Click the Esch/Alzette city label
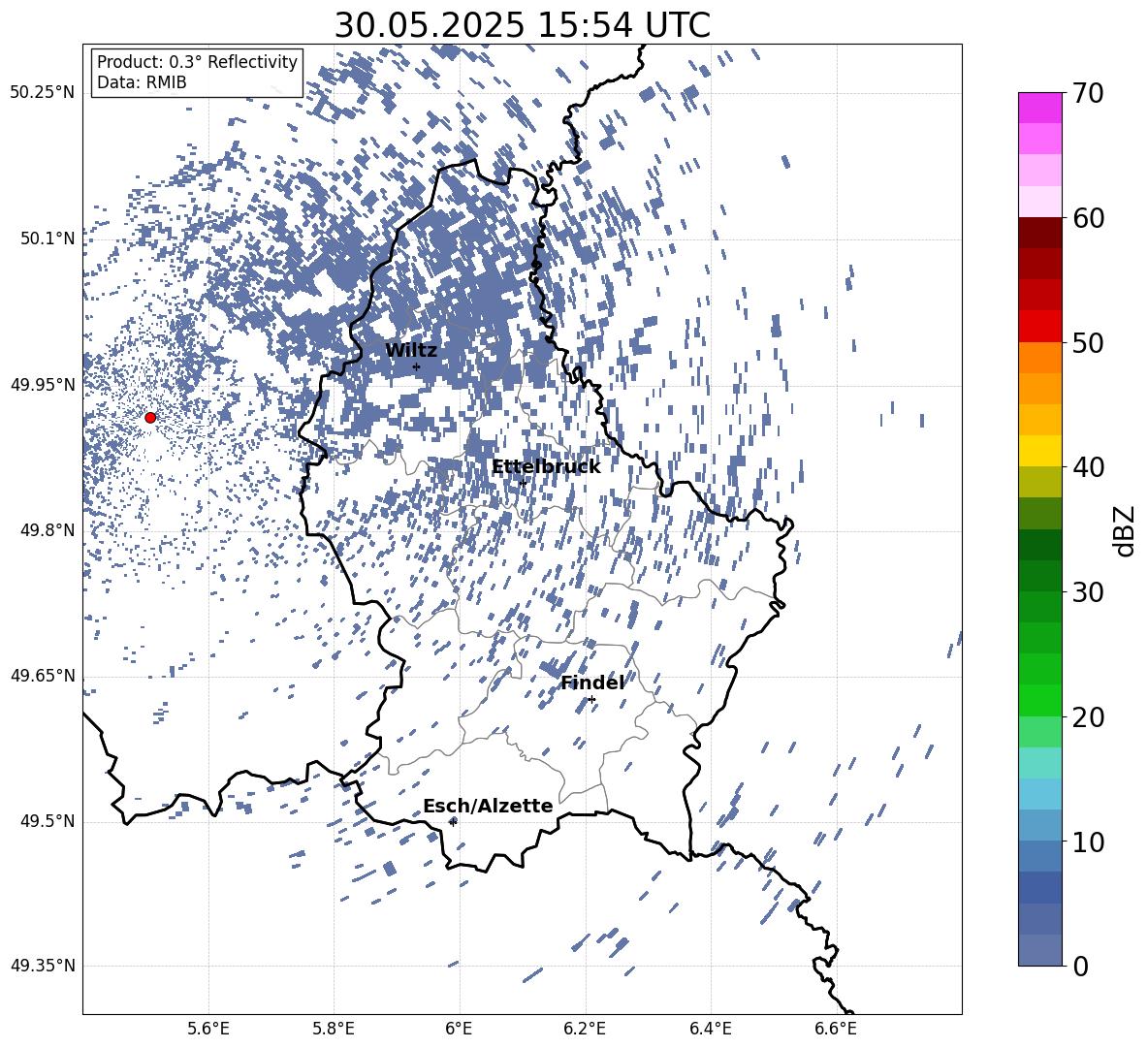This screenshot has width=1148, height=1048. tap(488, 807)
